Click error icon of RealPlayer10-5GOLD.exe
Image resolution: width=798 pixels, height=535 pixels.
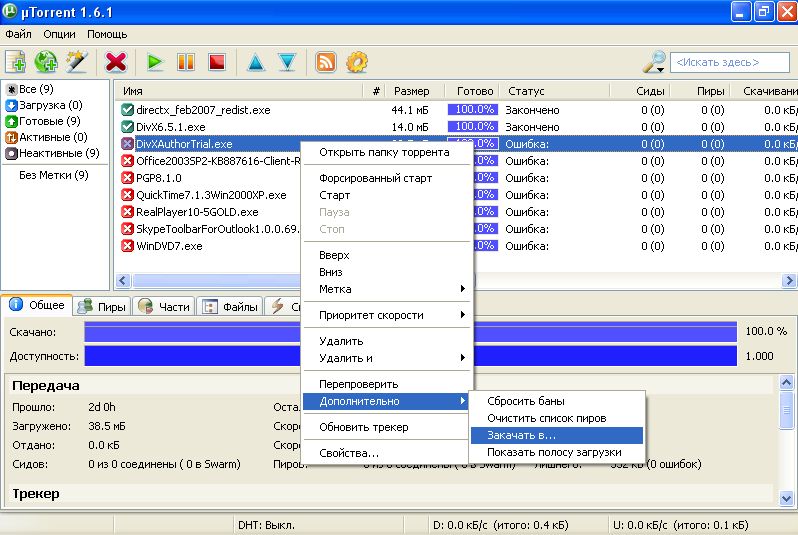[x=127, y=212]
